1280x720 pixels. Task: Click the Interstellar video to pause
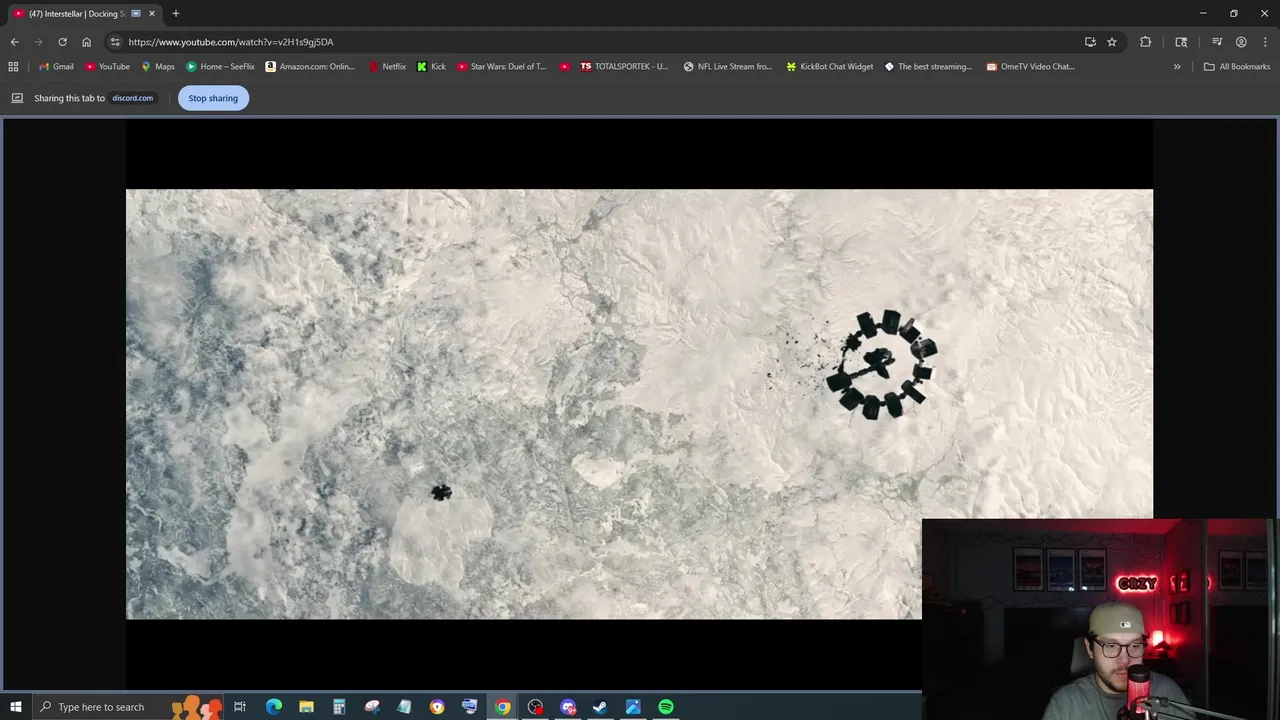tap(639, 404)
